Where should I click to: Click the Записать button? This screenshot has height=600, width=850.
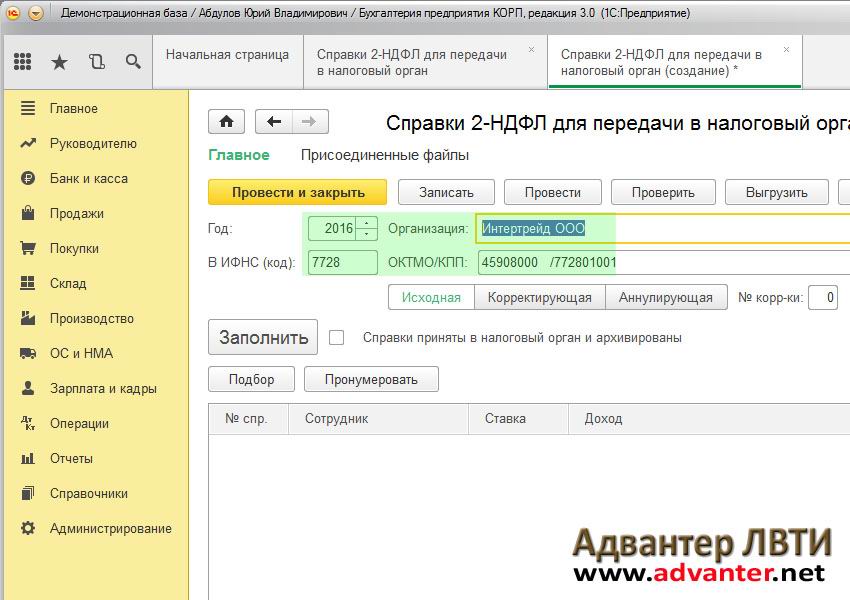click(446, 192)
